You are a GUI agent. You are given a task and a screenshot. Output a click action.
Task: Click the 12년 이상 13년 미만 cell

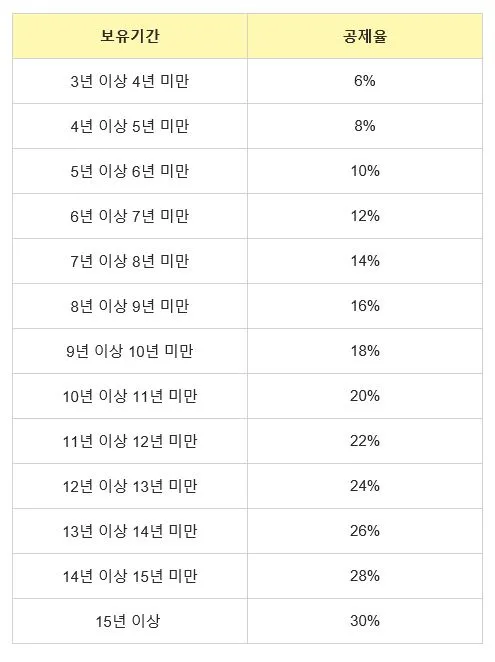click(x=130, y=486)
